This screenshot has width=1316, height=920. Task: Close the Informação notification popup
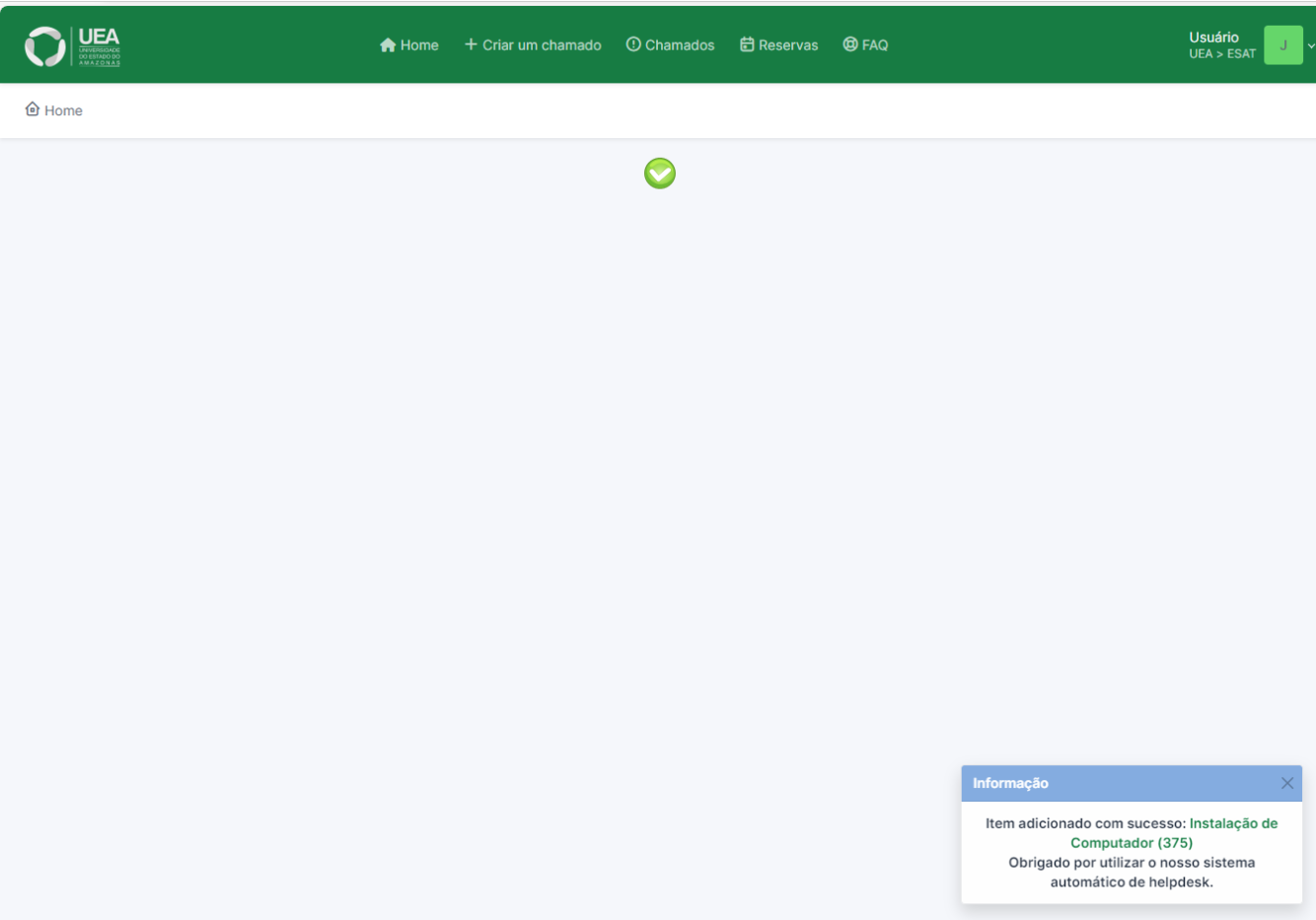(1286, 783)
